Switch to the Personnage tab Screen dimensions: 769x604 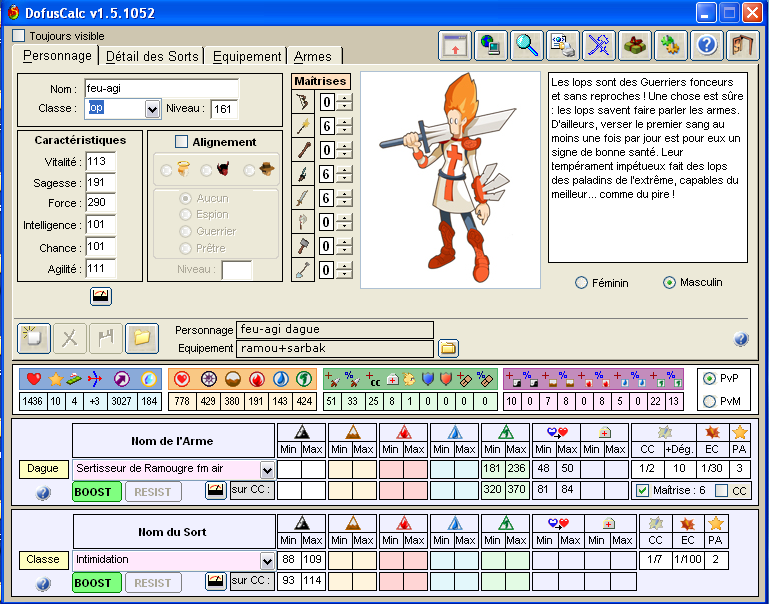tap(57, 56)
